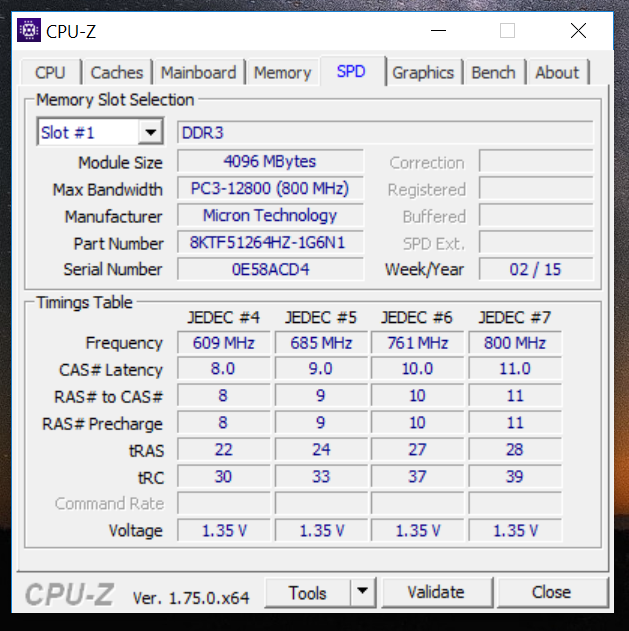The width and height of the screenshot is (629, 631).
Task: Switch to the Mainboard tab
Action: (198, 73)
